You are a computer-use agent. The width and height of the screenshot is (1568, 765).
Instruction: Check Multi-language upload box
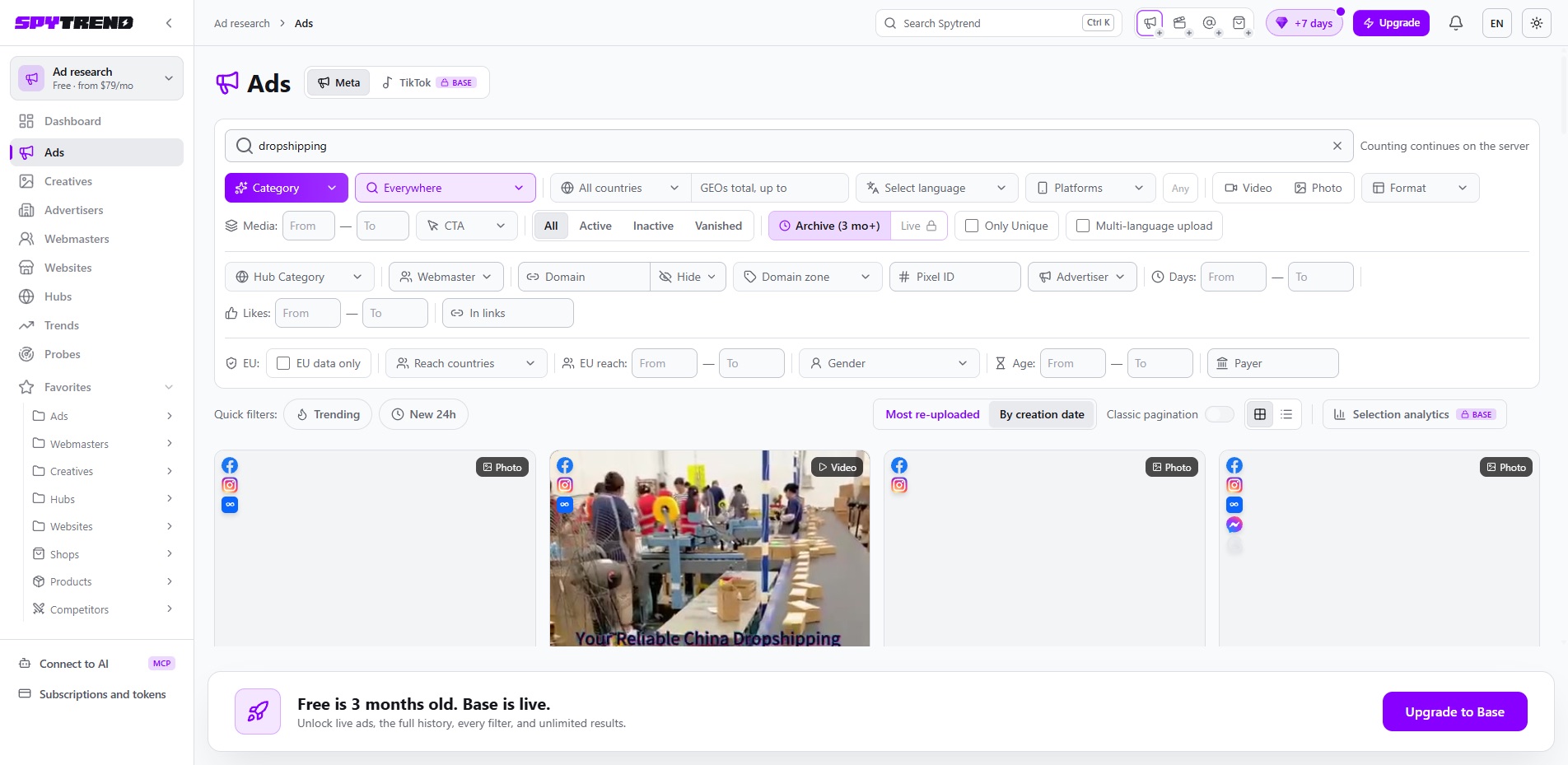(1083, 226)
